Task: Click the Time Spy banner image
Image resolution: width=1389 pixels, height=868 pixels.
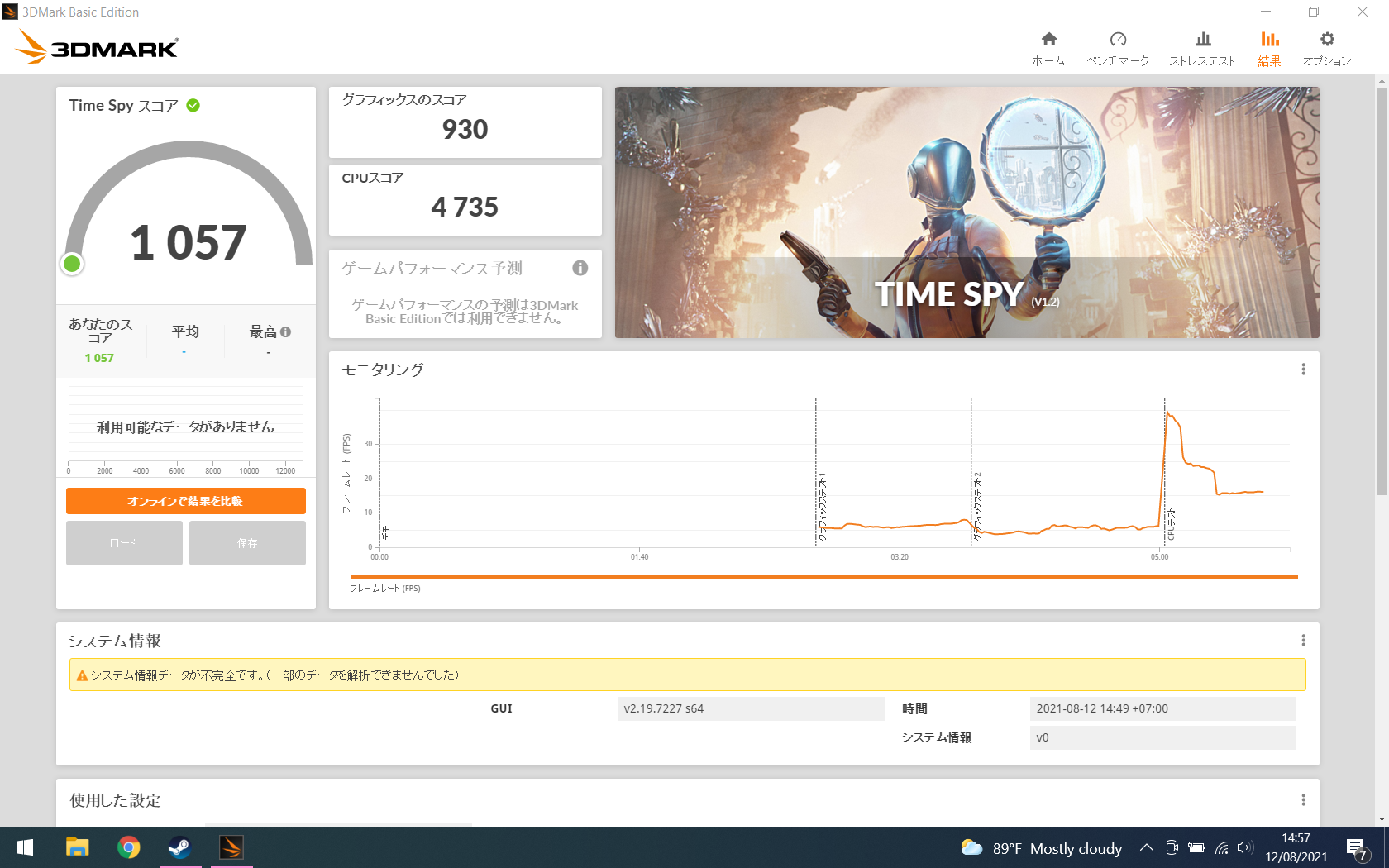Action: pos(967,212)
